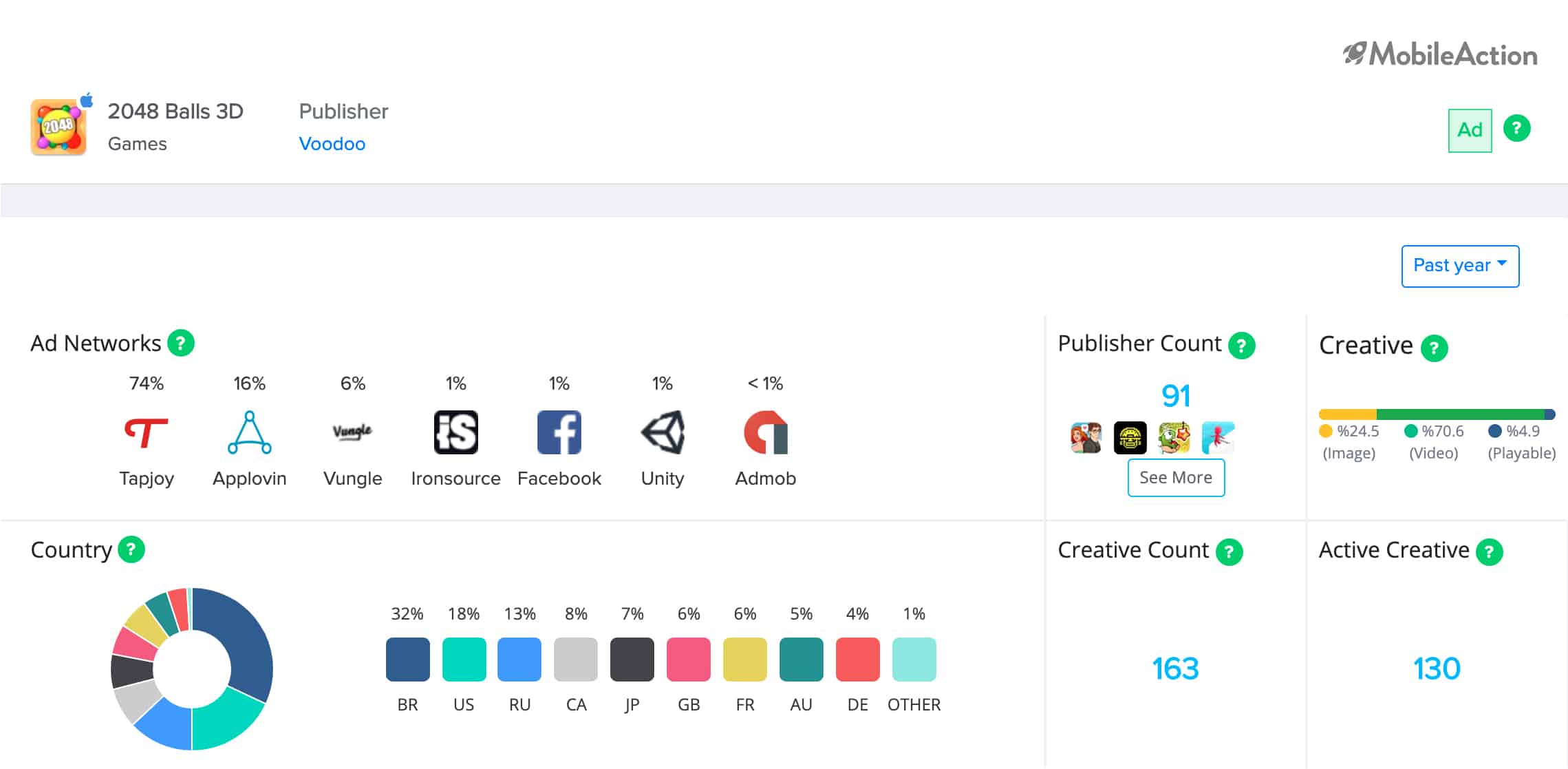The height and width of the screenshot is (769, 1568).
Task: Click the green Video segment of creative bar
Action: point(1461,414)
